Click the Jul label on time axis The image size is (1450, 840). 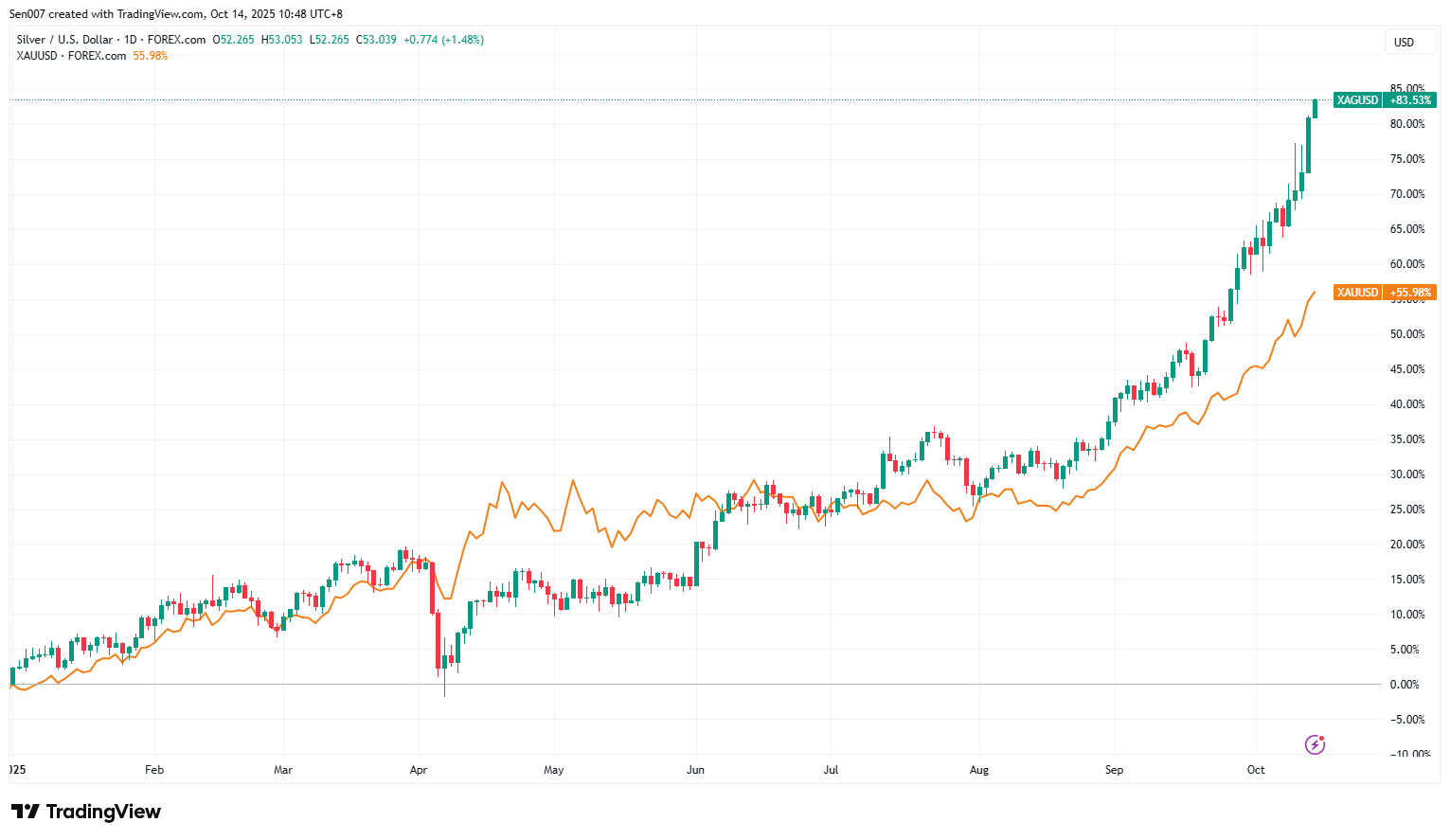click(831, 770)
